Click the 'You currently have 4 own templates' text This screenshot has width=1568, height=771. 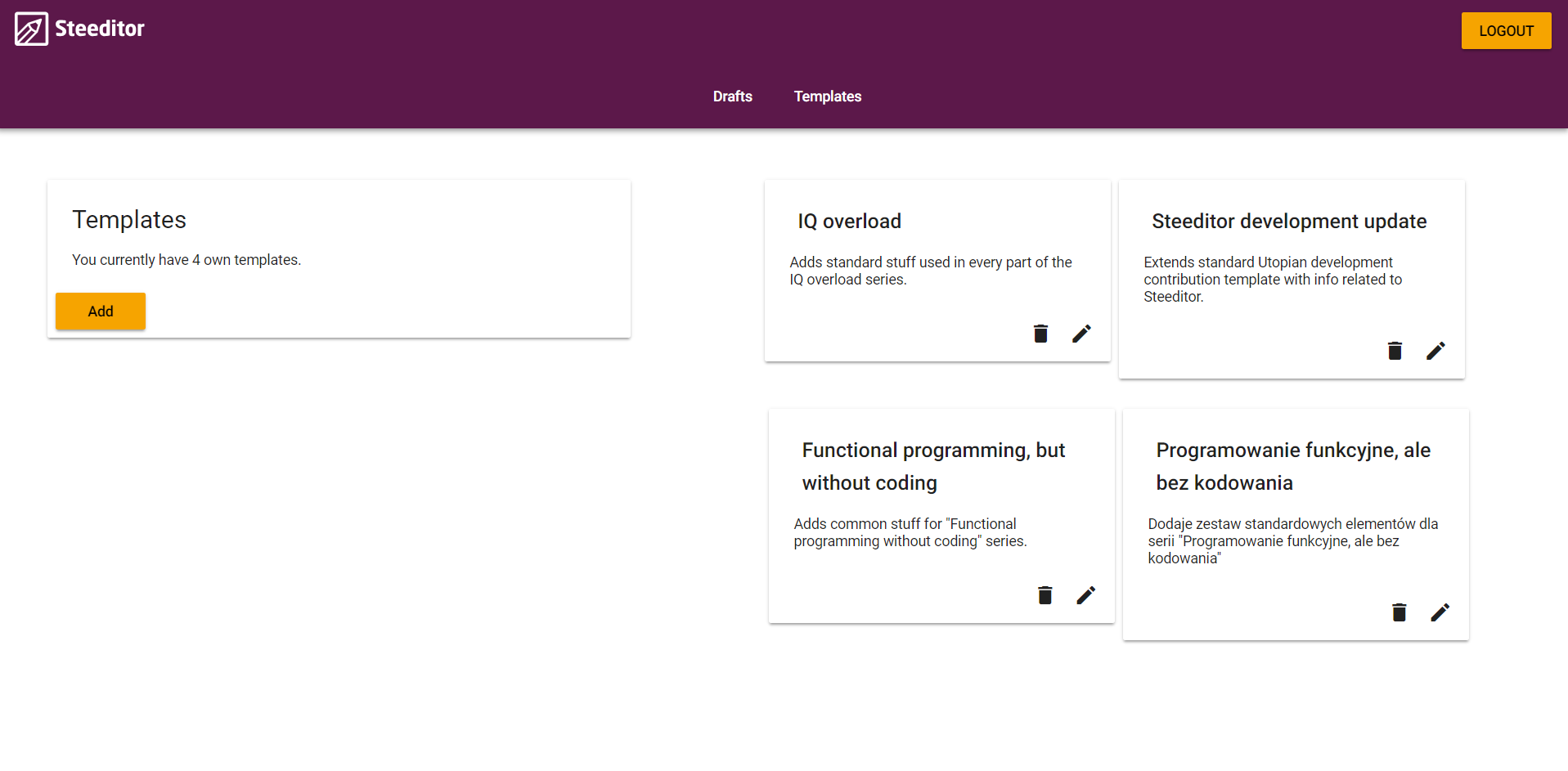[186, 260]
